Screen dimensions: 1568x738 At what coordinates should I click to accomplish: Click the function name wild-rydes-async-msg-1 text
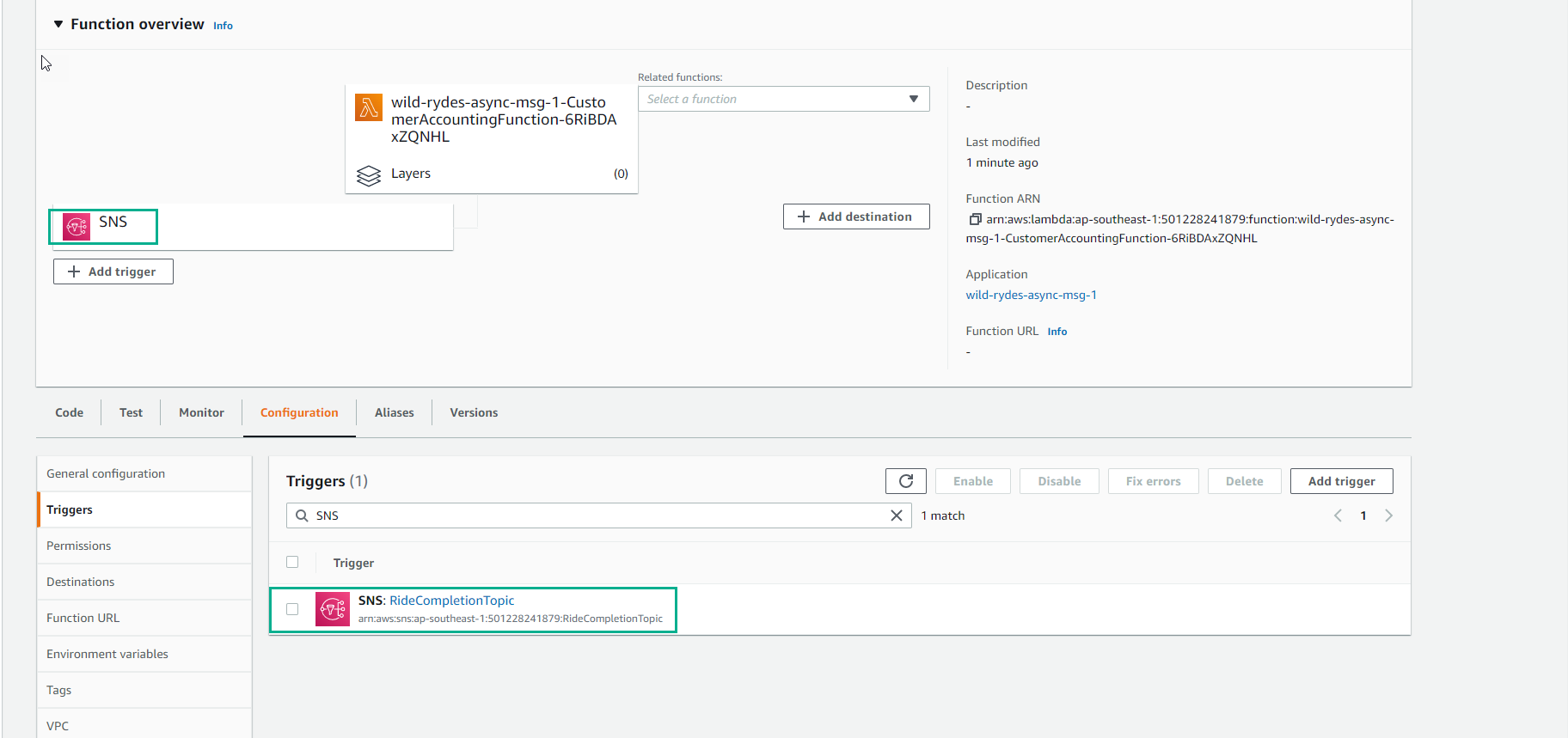pyautogui.click(x=504, y=119)
